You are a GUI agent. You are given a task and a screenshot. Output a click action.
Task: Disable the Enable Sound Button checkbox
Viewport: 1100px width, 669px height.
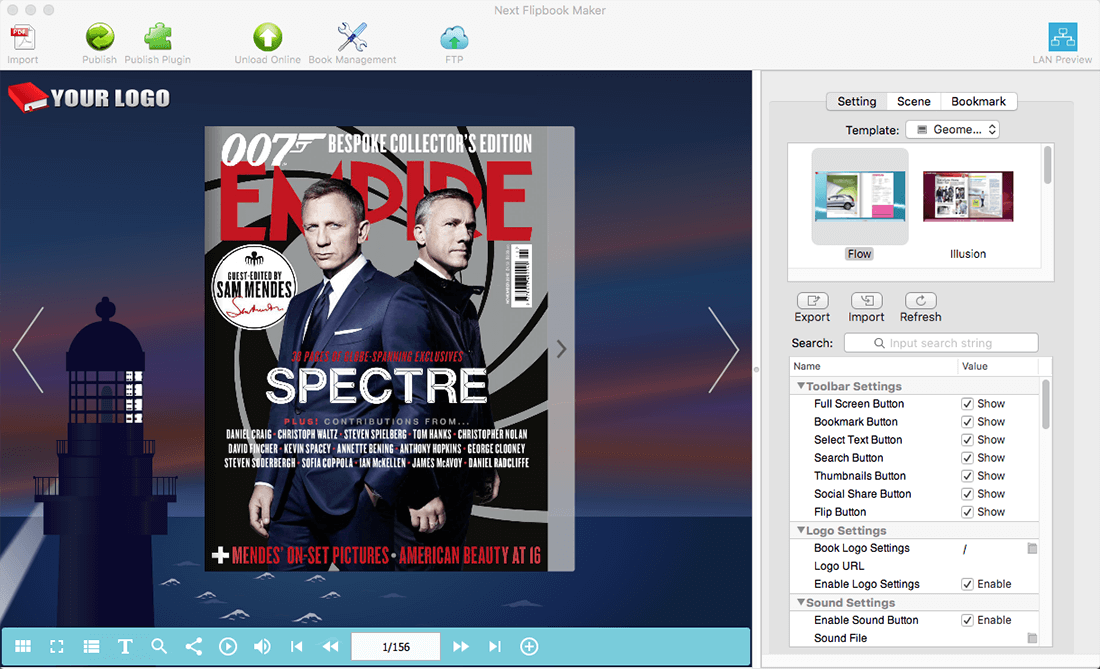click(x=967, y=620)
